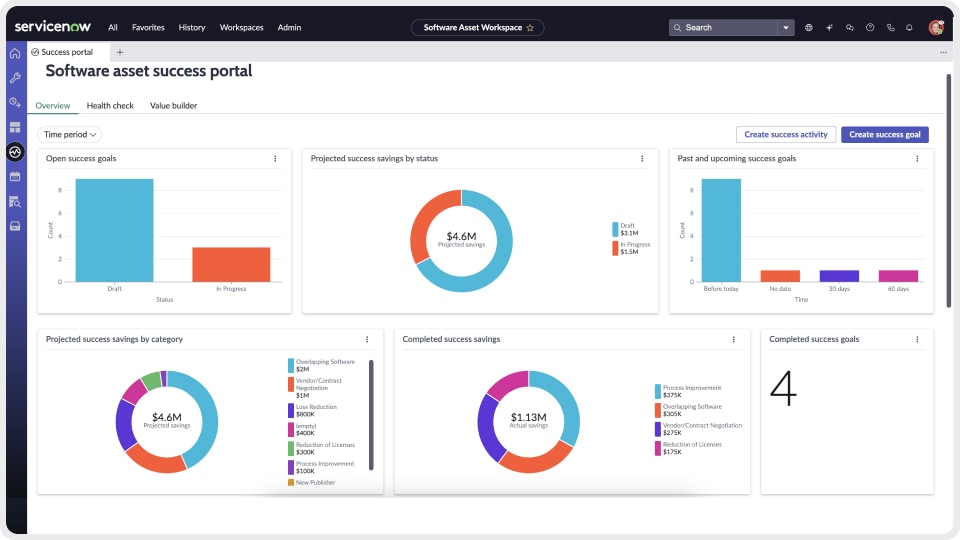960x540 pixels.
Task: Open the calendar icon in sidebar
Action: click(15, 177)
